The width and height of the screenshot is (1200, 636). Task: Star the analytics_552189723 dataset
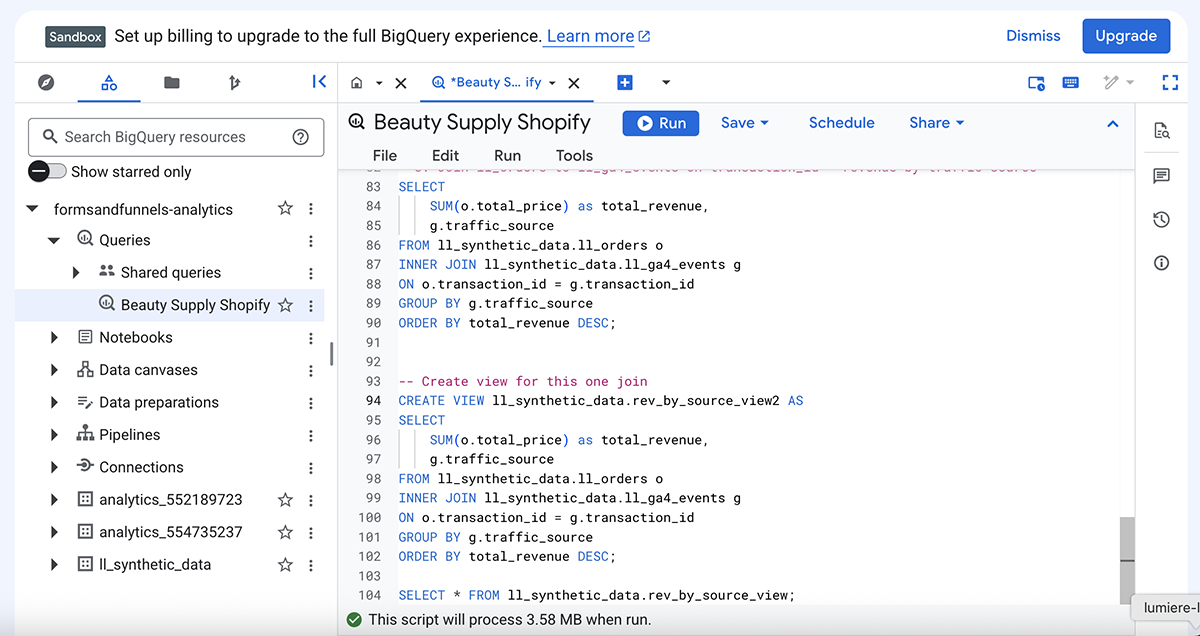click(x=285, y=500)
